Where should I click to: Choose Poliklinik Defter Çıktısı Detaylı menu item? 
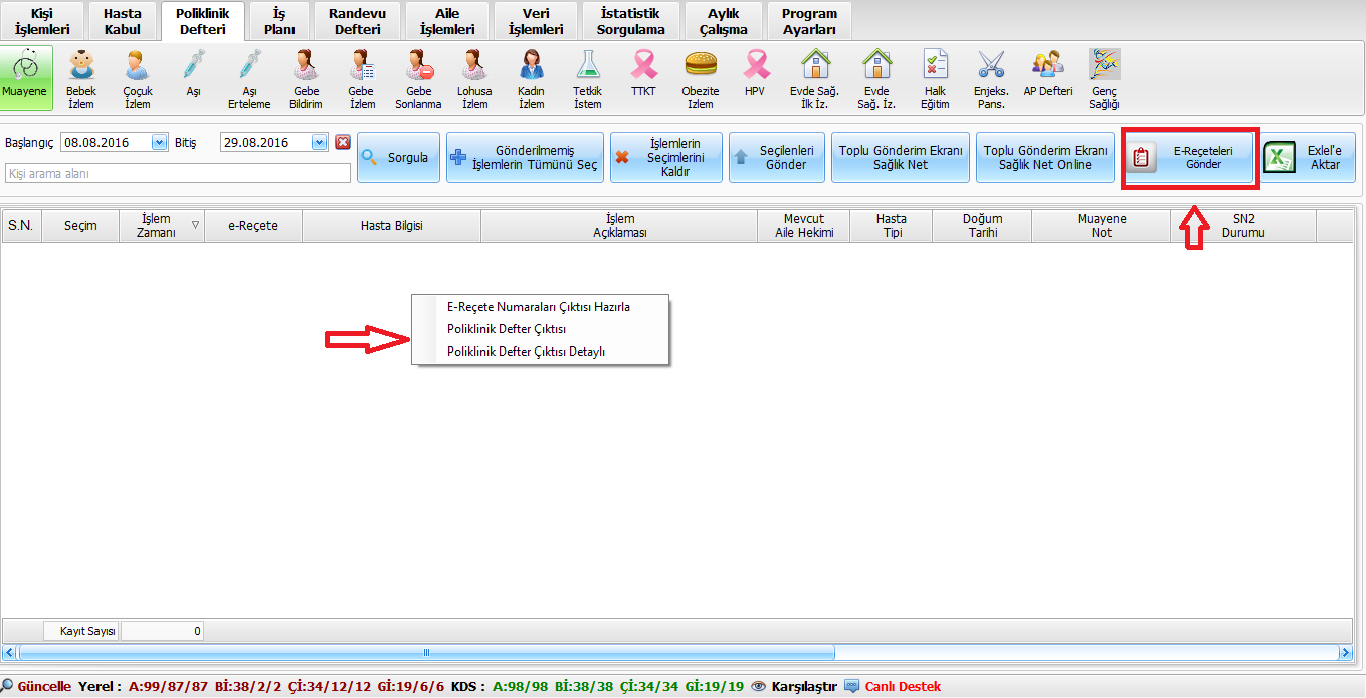526,351
